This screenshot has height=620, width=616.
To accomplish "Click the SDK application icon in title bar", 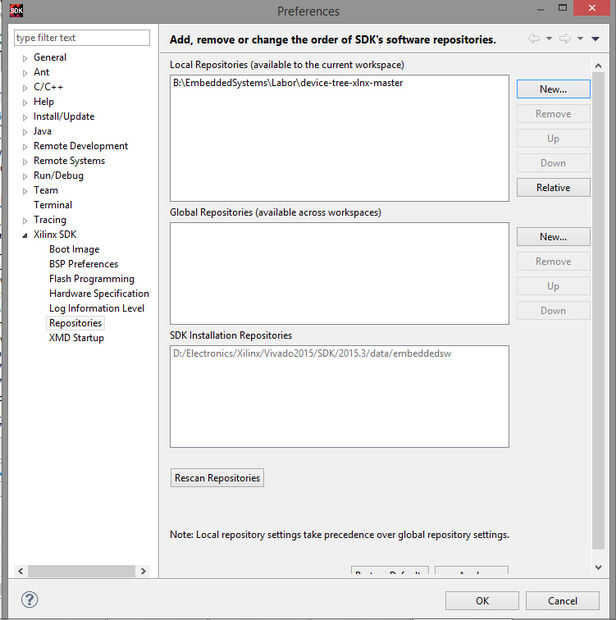I will 16,10.
